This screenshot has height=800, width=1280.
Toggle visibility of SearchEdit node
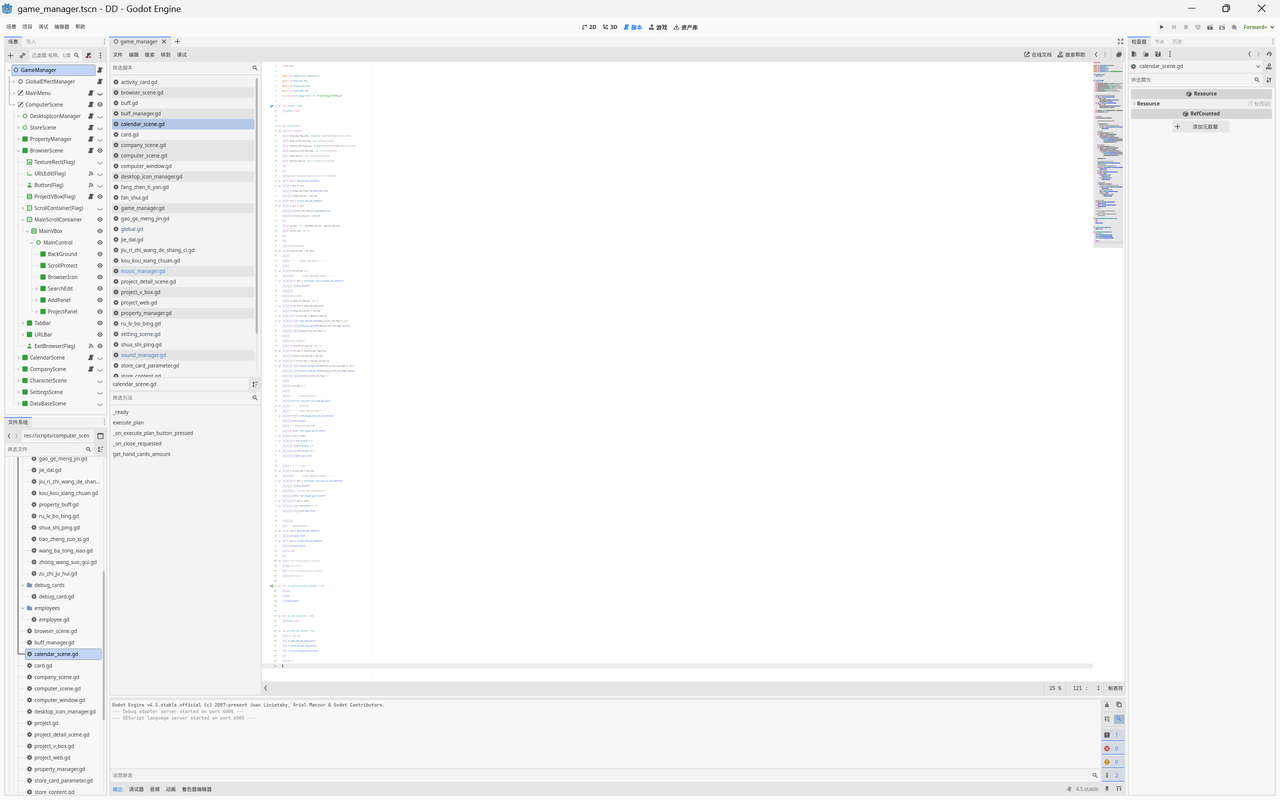pyautogui.click(x=99, y=289)
